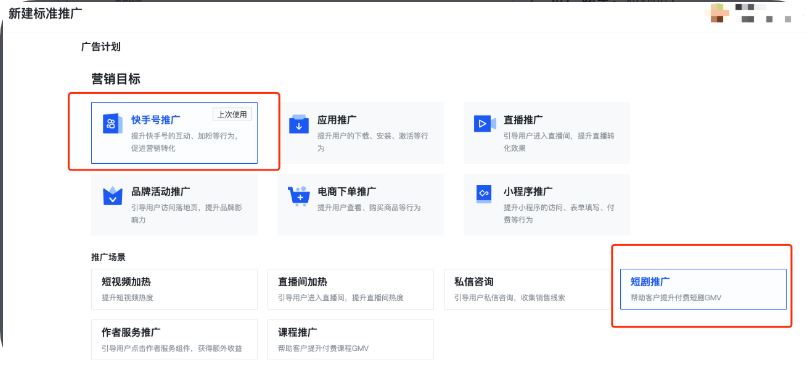Viewport: 808px width, 367px height.
Task: Click the 直播推广 video camera icon
Action: 484,124
